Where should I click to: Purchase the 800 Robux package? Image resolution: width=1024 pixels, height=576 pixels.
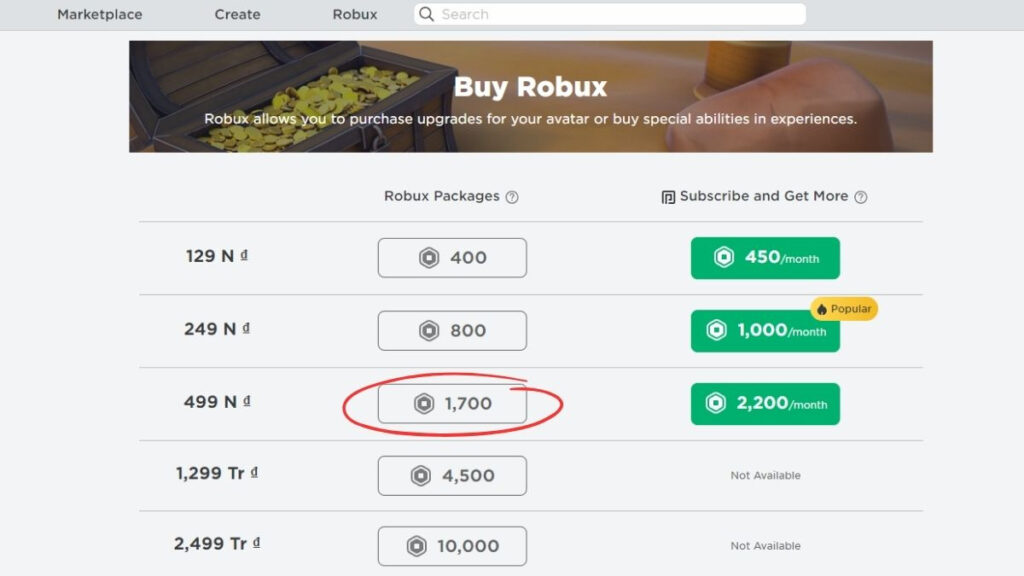pyautogui.click(x=452, y=330)
